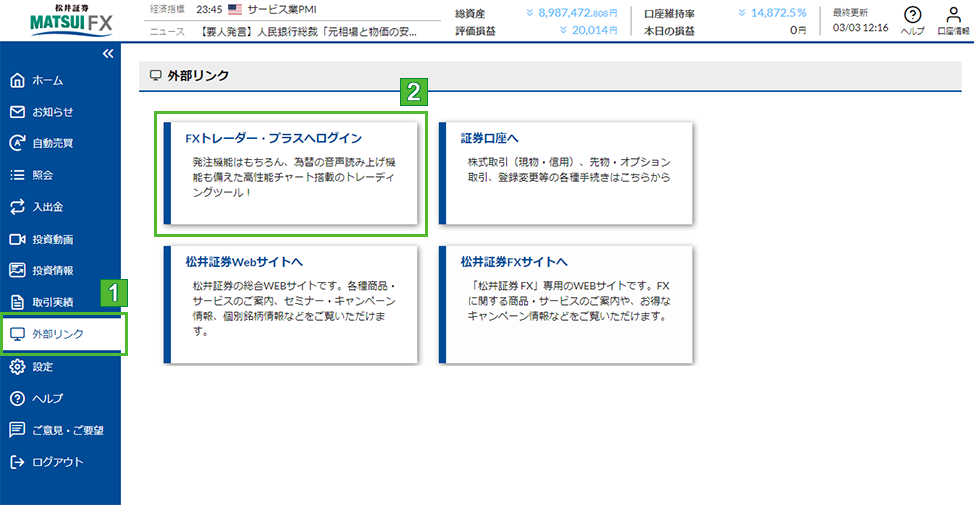Click the 外部リンク monitor icon in sidebar
This screenshot has height=505, width=974.
click(17, 334)
